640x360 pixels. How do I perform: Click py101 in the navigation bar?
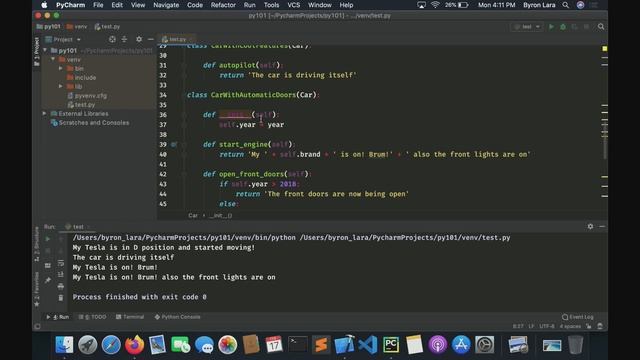(49, 27)
